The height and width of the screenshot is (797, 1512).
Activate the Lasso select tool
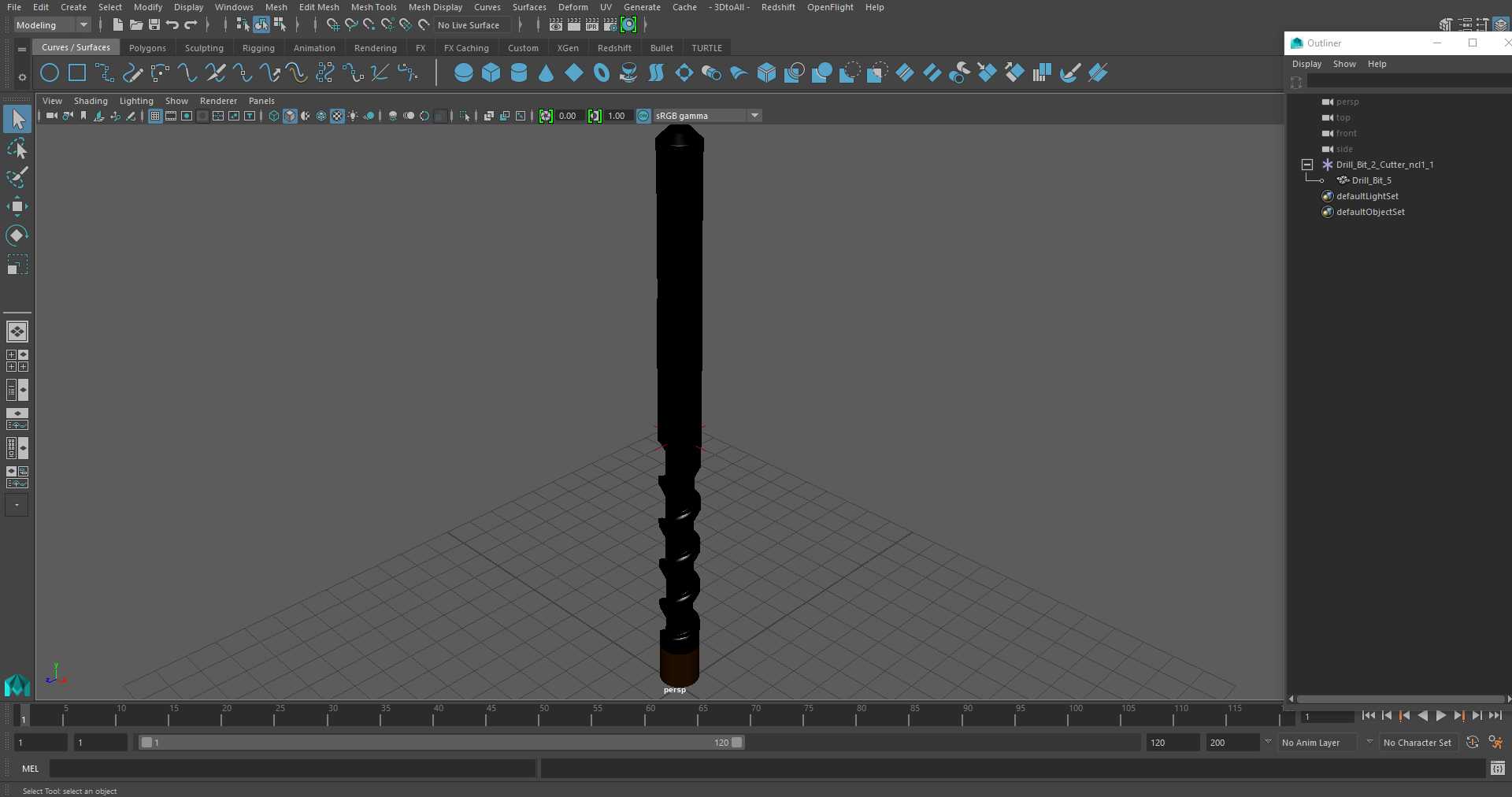tap(17, 148)
